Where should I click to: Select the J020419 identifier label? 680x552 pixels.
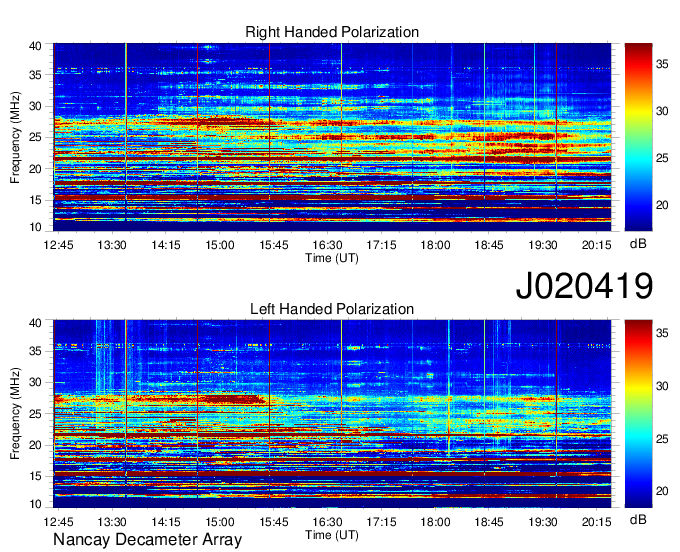[584, 286]
